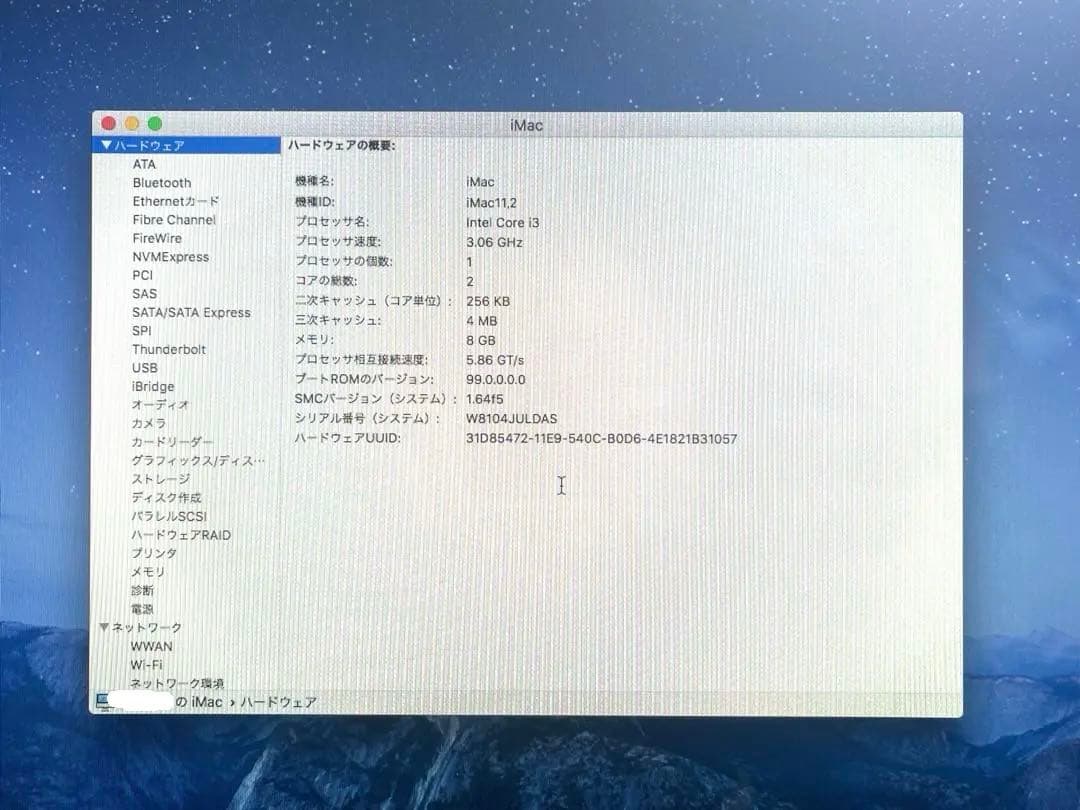Click the hardware UUID value

601,439
